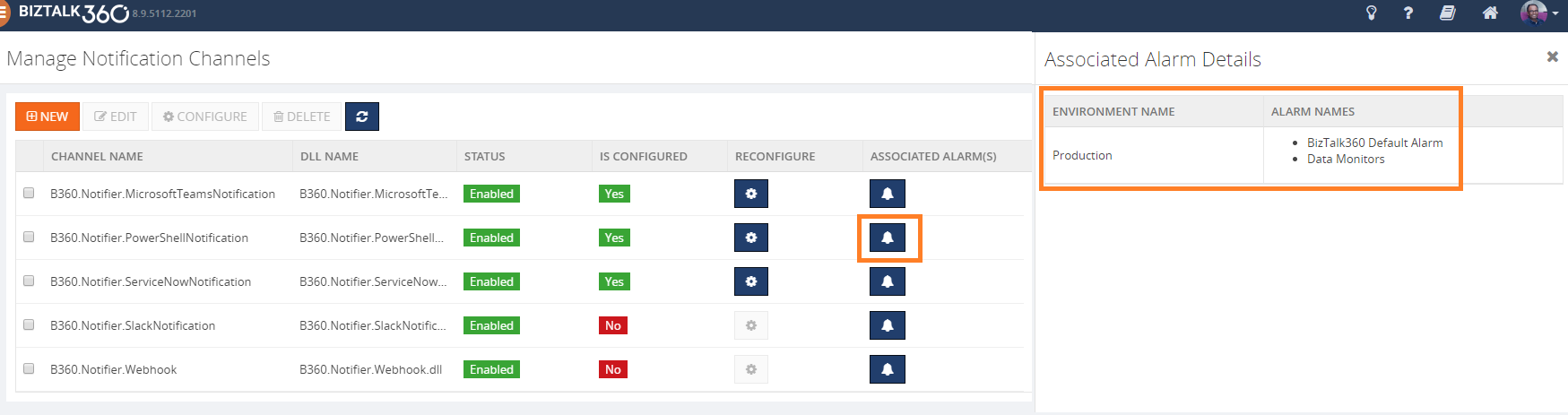The height and width of the screenshot is (415, 1568).
Task: Create a new notification channel
Action: tap(48, 117)
